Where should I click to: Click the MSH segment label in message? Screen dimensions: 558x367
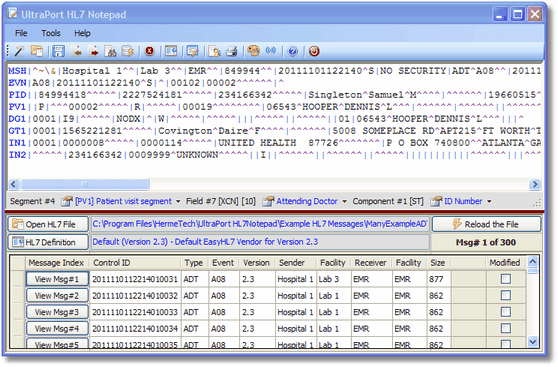click(17, 70)
